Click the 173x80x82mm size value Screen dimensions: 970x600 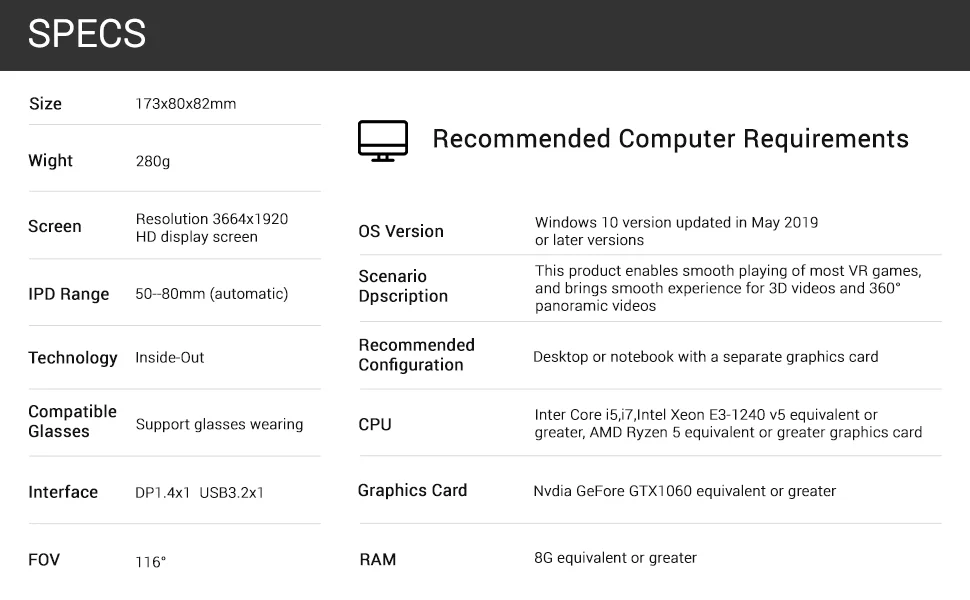point(185,104)
